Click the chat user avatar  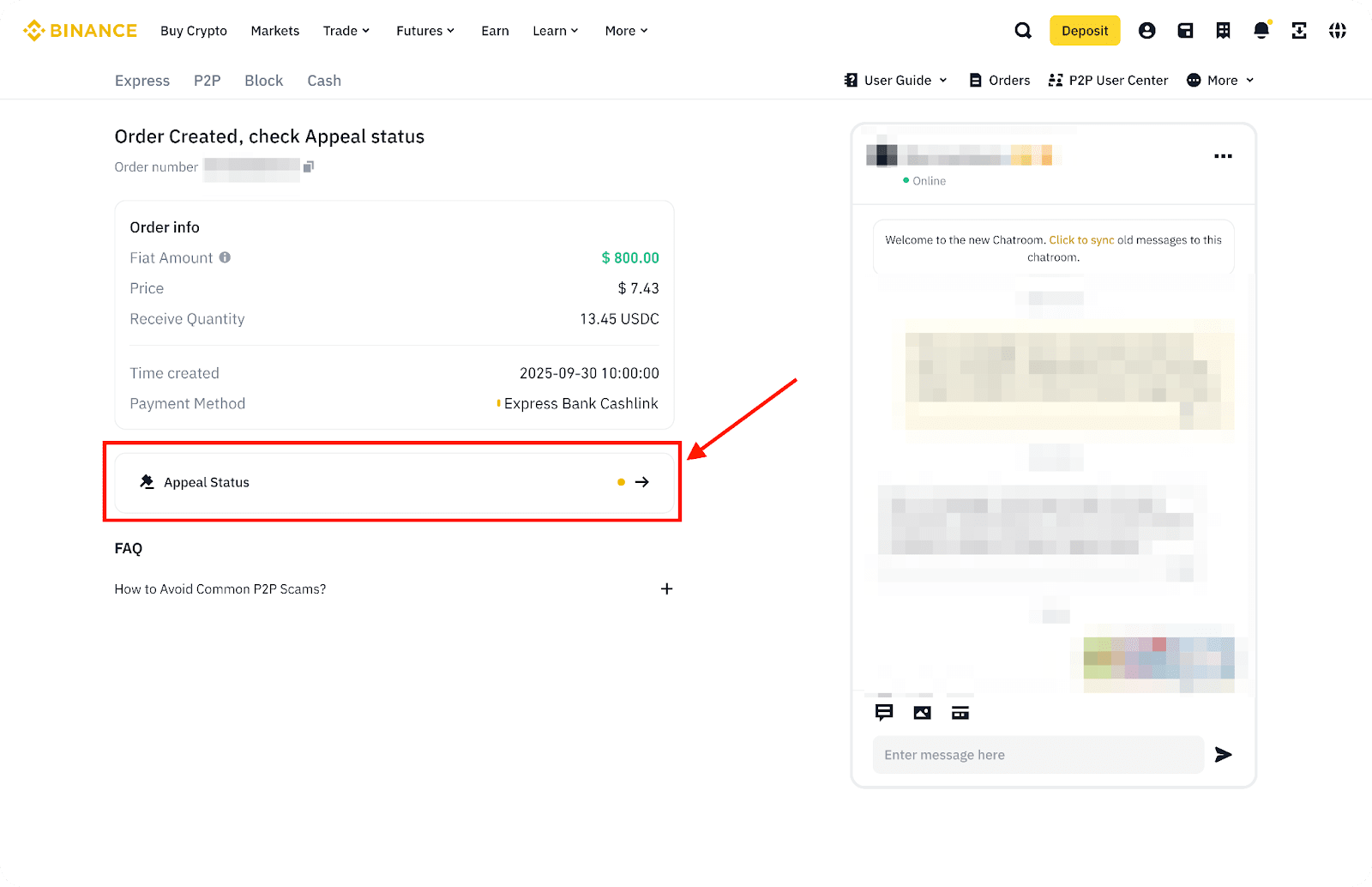point(882,155)
